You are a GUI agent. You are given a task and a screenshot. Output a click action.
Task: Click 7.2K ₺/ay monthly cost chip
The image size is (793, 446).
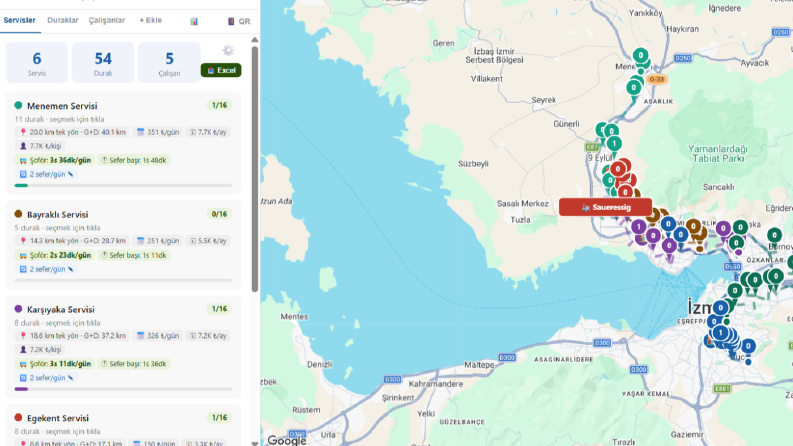pos(208,336)
